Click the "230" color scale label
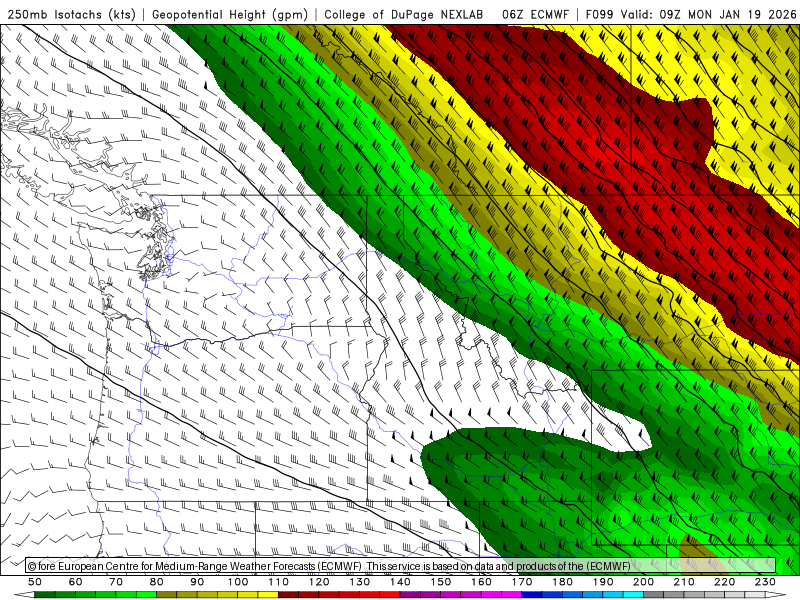The width and height of the screenshot is (800, 600). pos(765,582)
